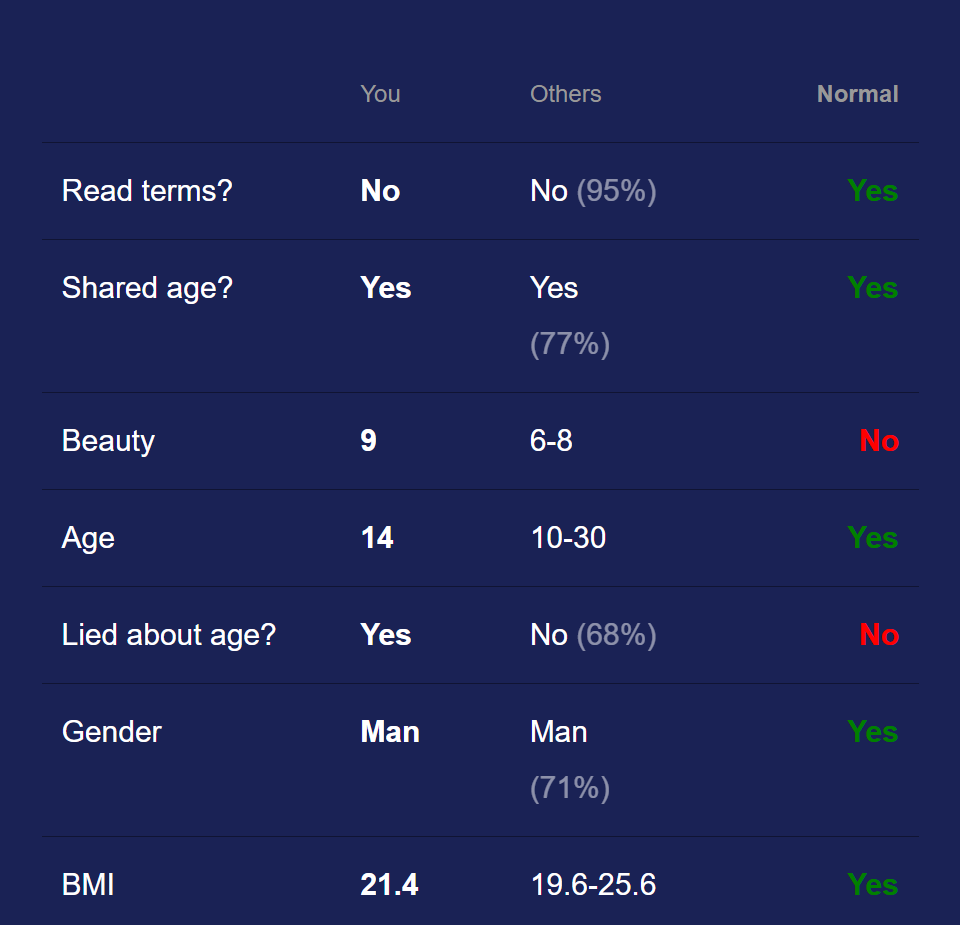Select the 'Shared age?' row label
Image resolution: width=960 pixels, height=925 pixels.
[148, 288]
